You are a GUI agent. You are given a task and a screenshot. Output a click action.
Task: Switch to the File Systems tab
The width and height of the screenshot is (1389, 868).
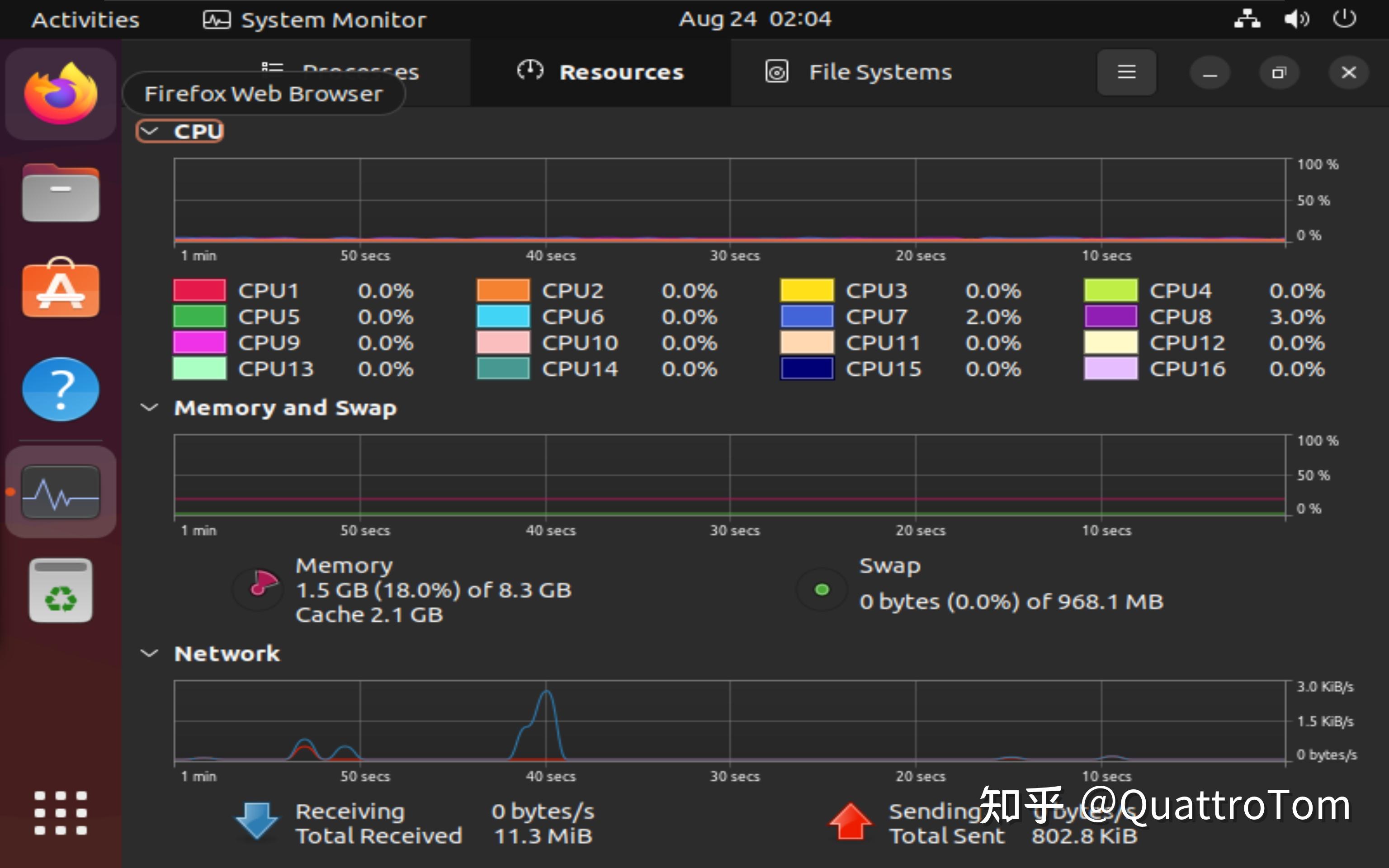tap(858, 72)
